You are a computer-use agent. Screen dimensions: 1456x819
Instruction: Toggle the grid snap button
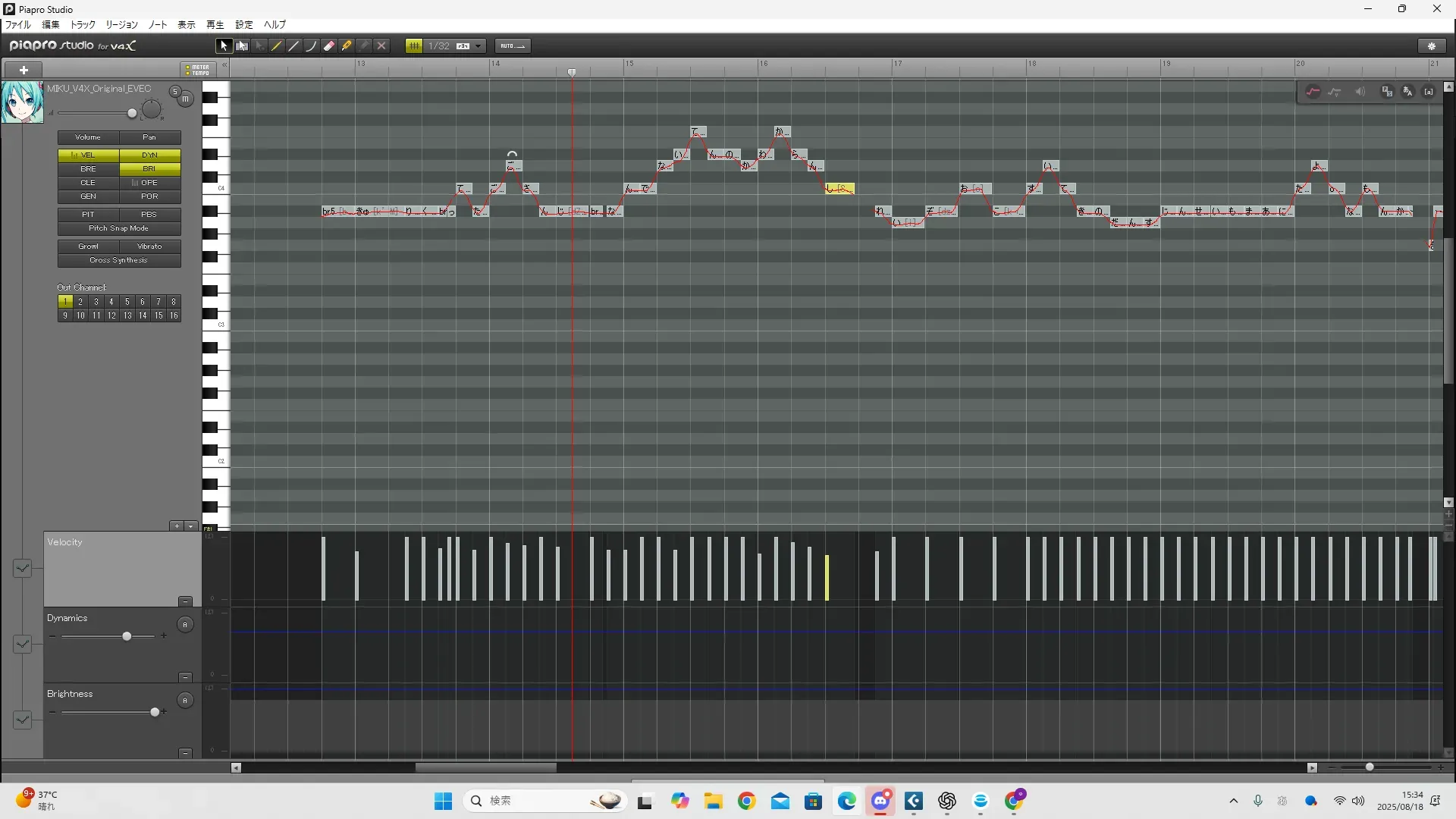tap(414, 46)
